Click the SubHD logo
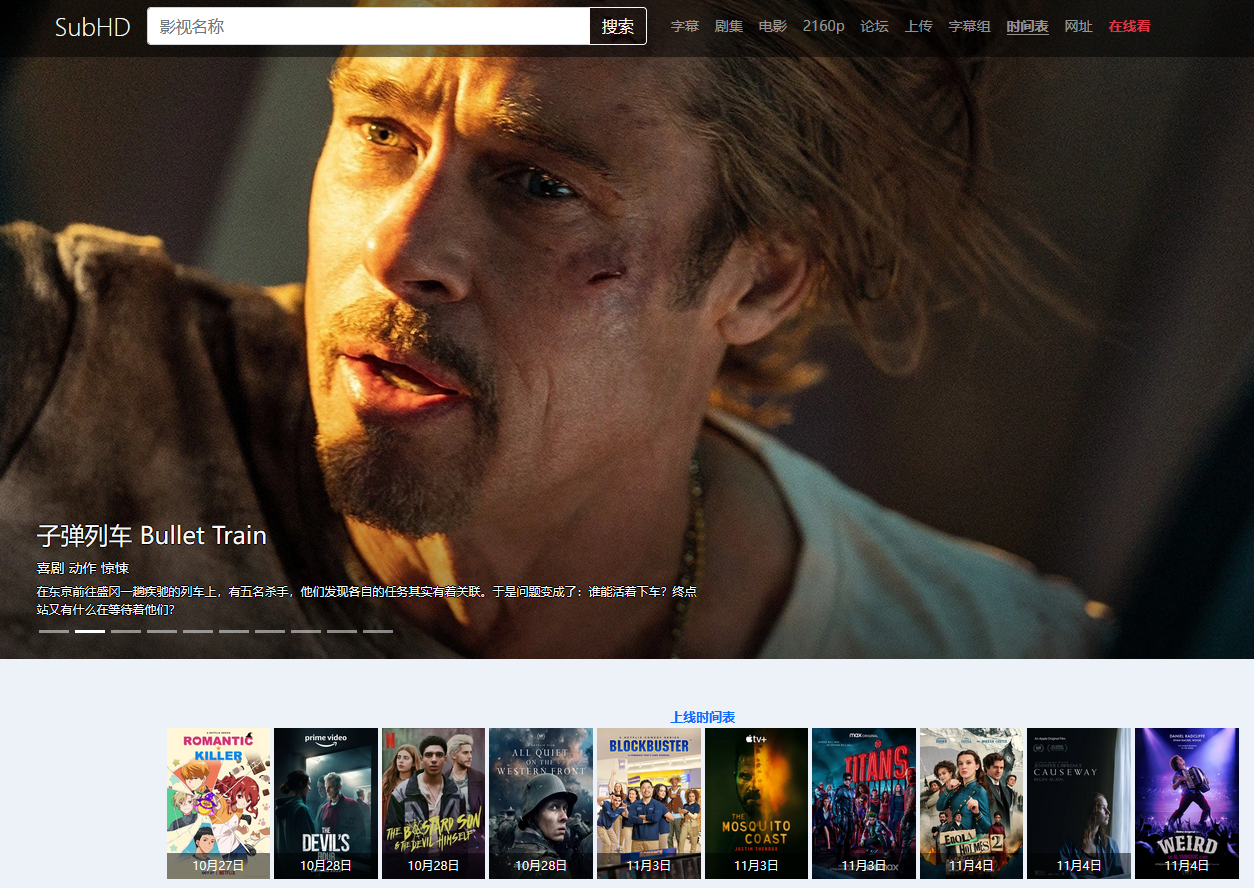 pos(93,27)
